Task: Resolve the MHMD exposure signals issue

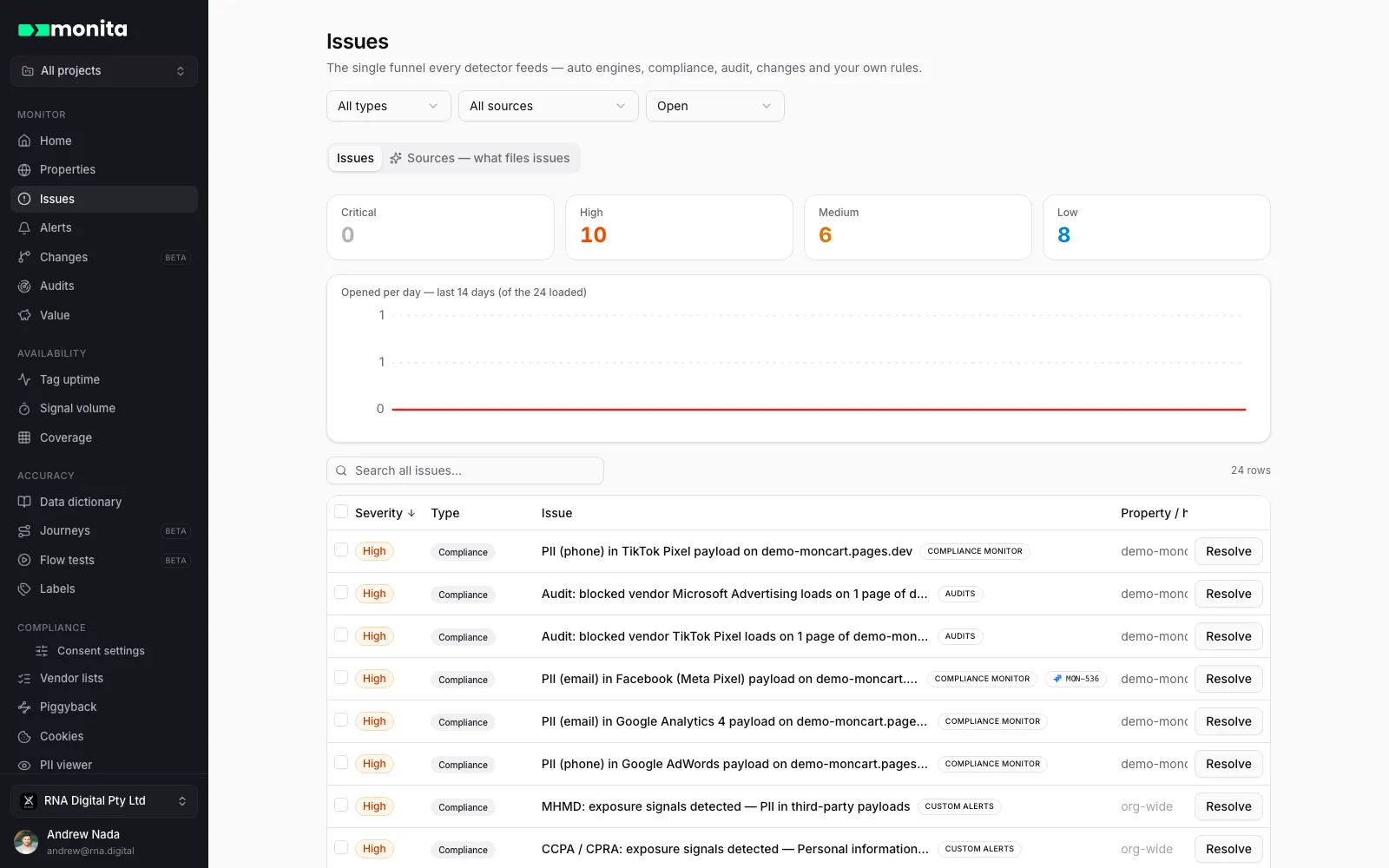Action: pos(1228,806)
